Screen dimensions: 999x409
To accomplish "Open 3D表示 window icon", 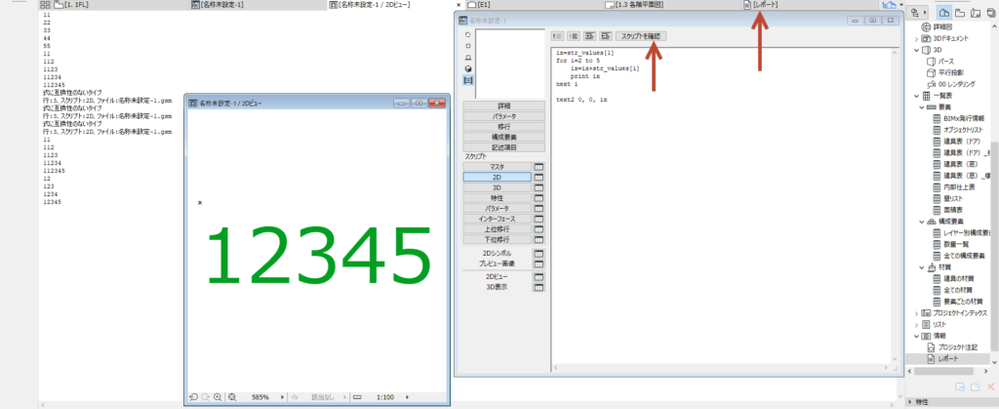I will 539,287.
